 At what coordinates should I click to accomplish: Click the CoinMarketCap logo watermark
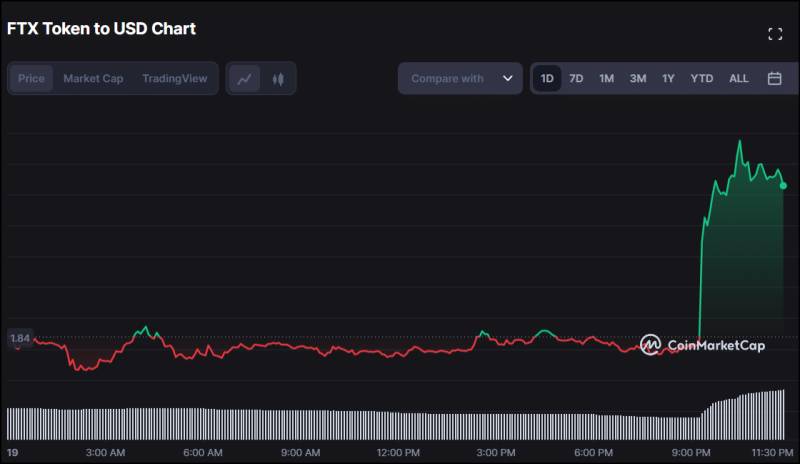point(703,345)
